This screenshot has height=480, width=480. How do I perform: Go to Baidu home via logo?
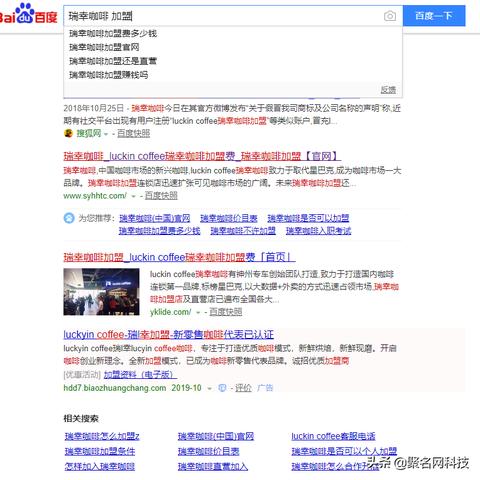pos(28,13)
